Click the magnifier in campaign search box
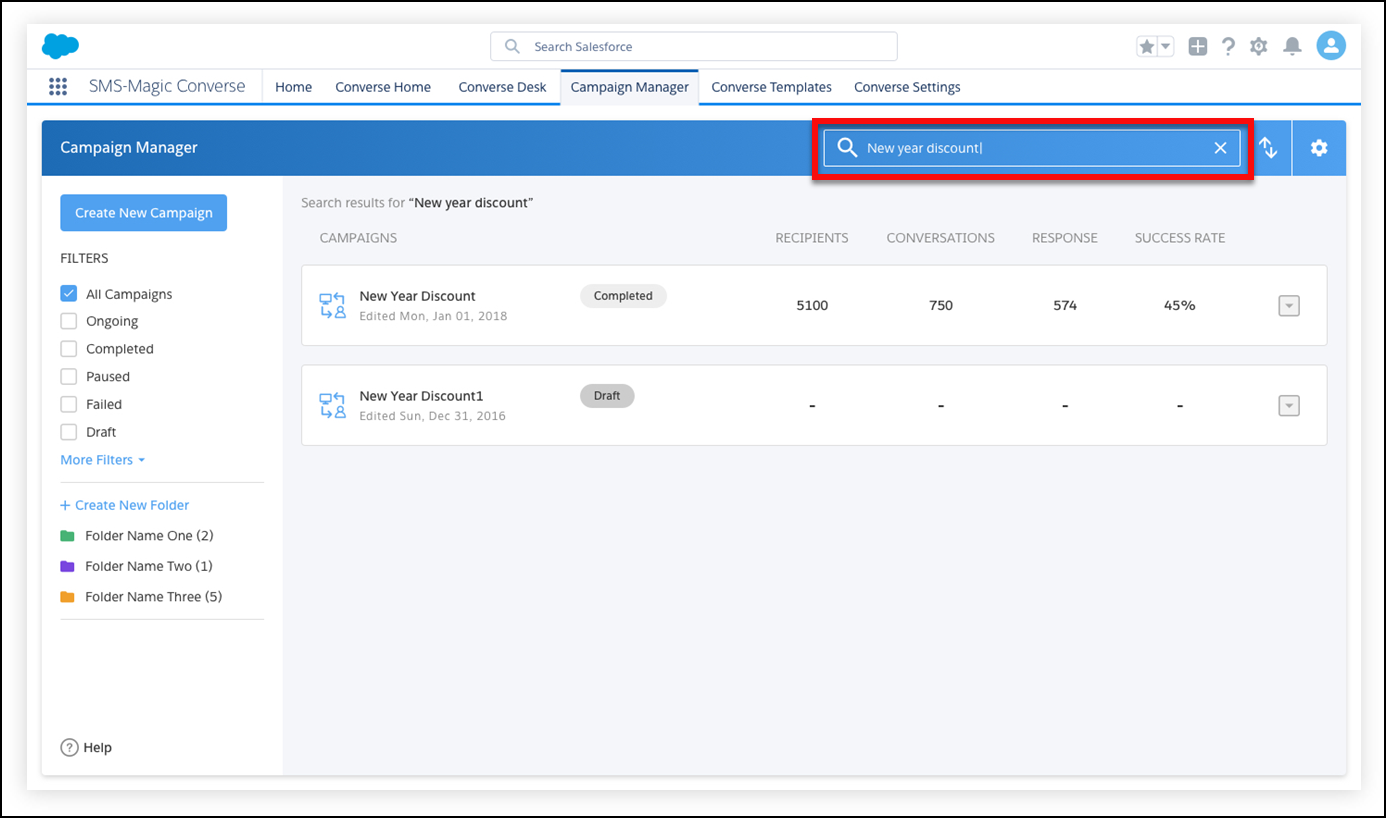This screenshot has height=818, width=1386. tap(847, 148)
